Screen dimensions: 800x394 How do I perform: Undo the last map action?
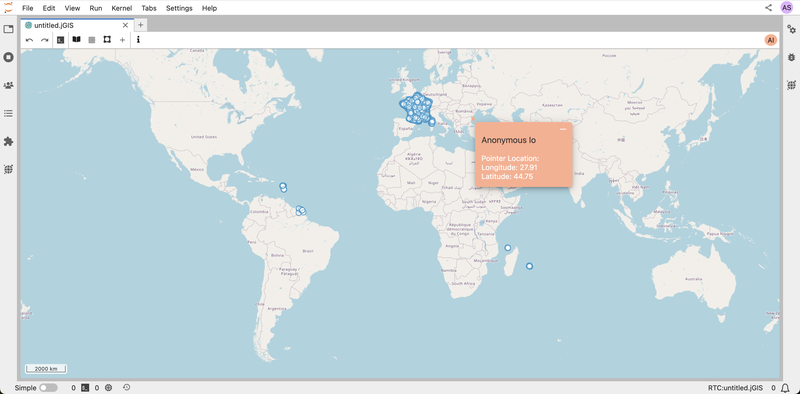(30, 40)
